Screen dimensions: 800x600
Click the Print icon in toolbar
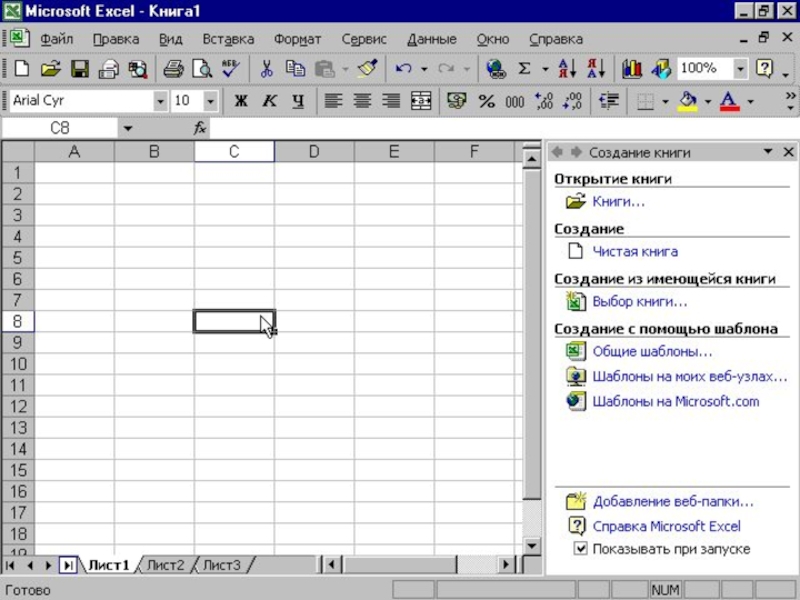coord(173,69)
